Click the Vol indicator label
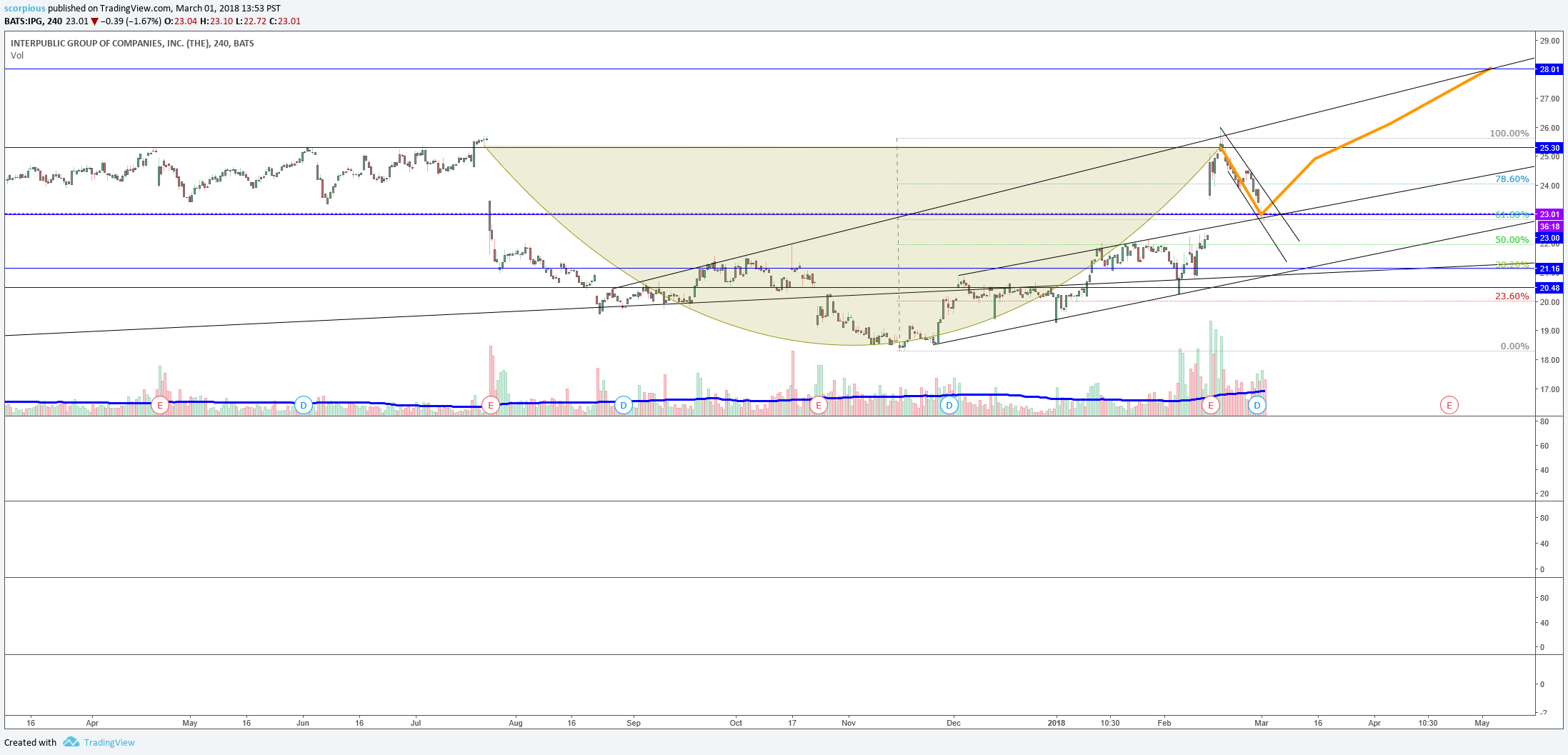This screenshot has width=1568, height=755. [17, 56]
